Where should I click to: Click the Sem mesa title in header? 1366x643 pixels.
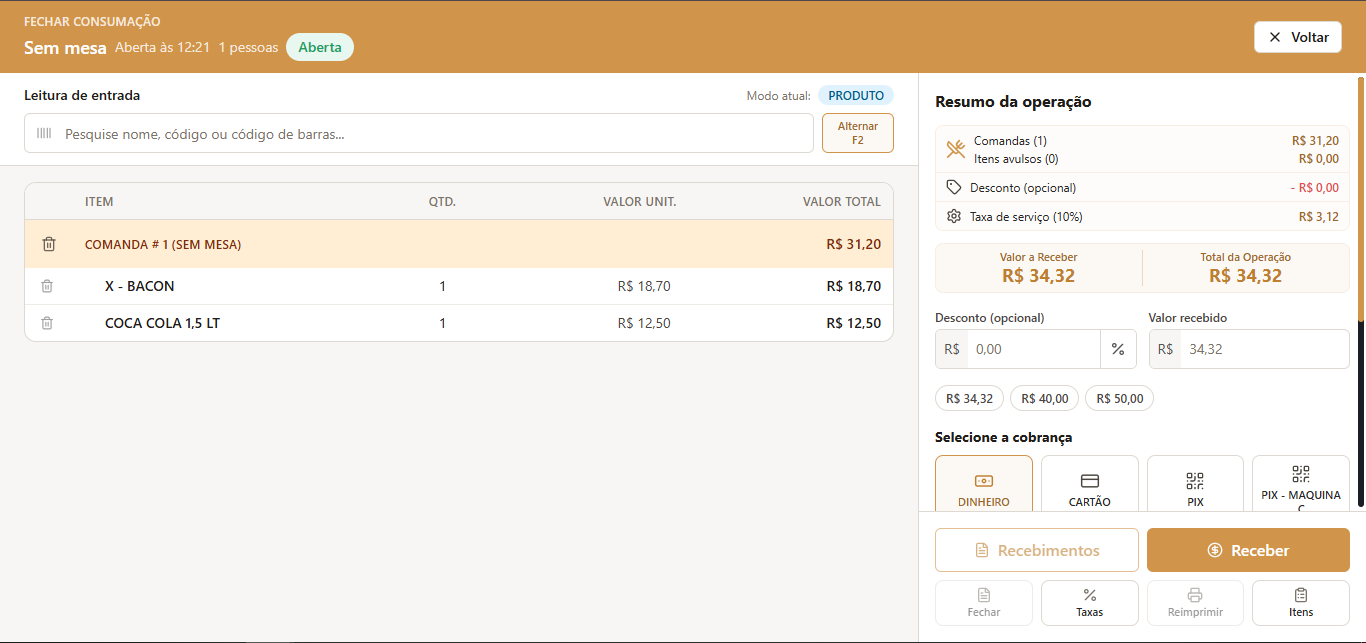pyautogui.click(x=65, y=47)
